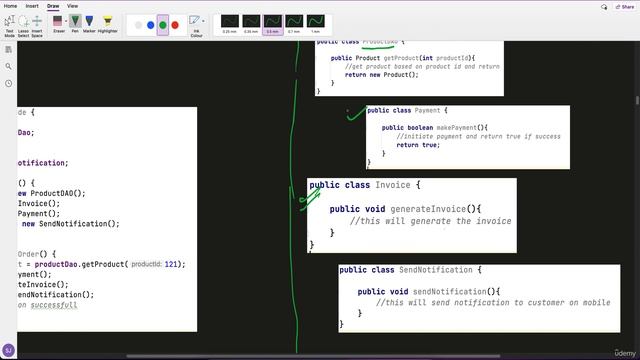This screenshot has width=640, height=360.
Task: Open the Ink Colour picker
Action: click(x=196, y=26)
